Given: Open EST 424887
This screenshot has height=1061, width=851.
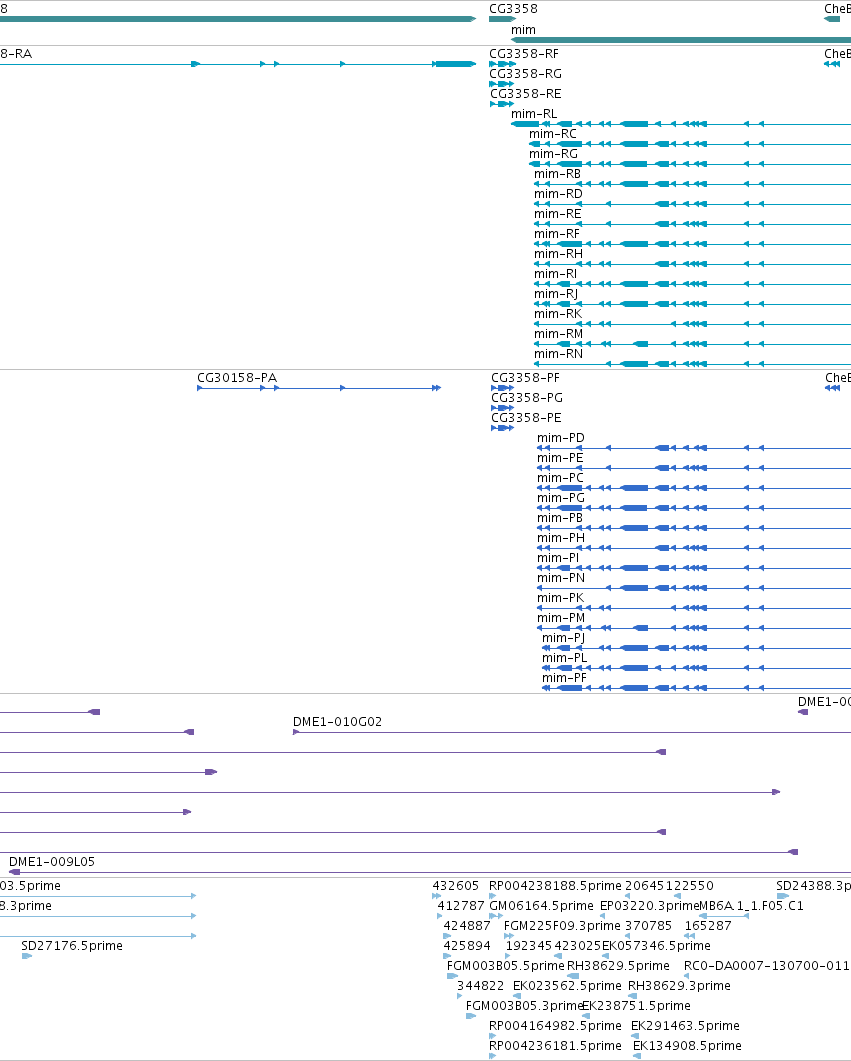Looking at the screenshot, I should pos(467,926).
